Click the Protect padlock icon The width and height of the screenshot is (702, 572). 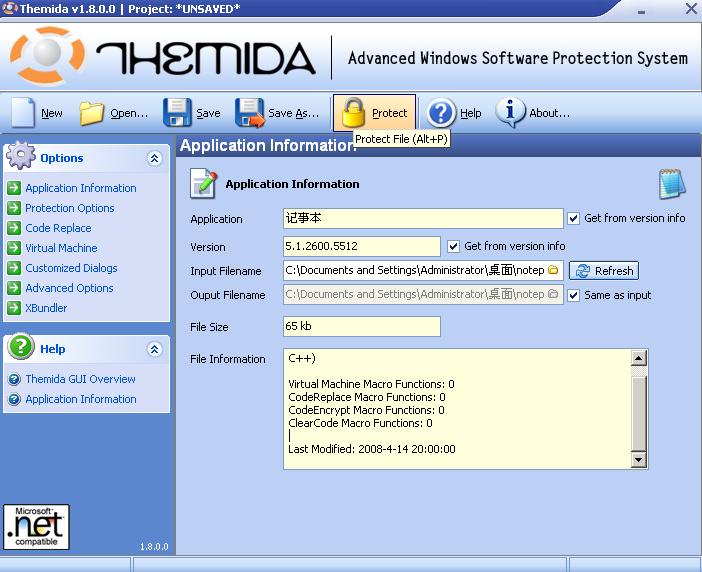pos(353,112)
